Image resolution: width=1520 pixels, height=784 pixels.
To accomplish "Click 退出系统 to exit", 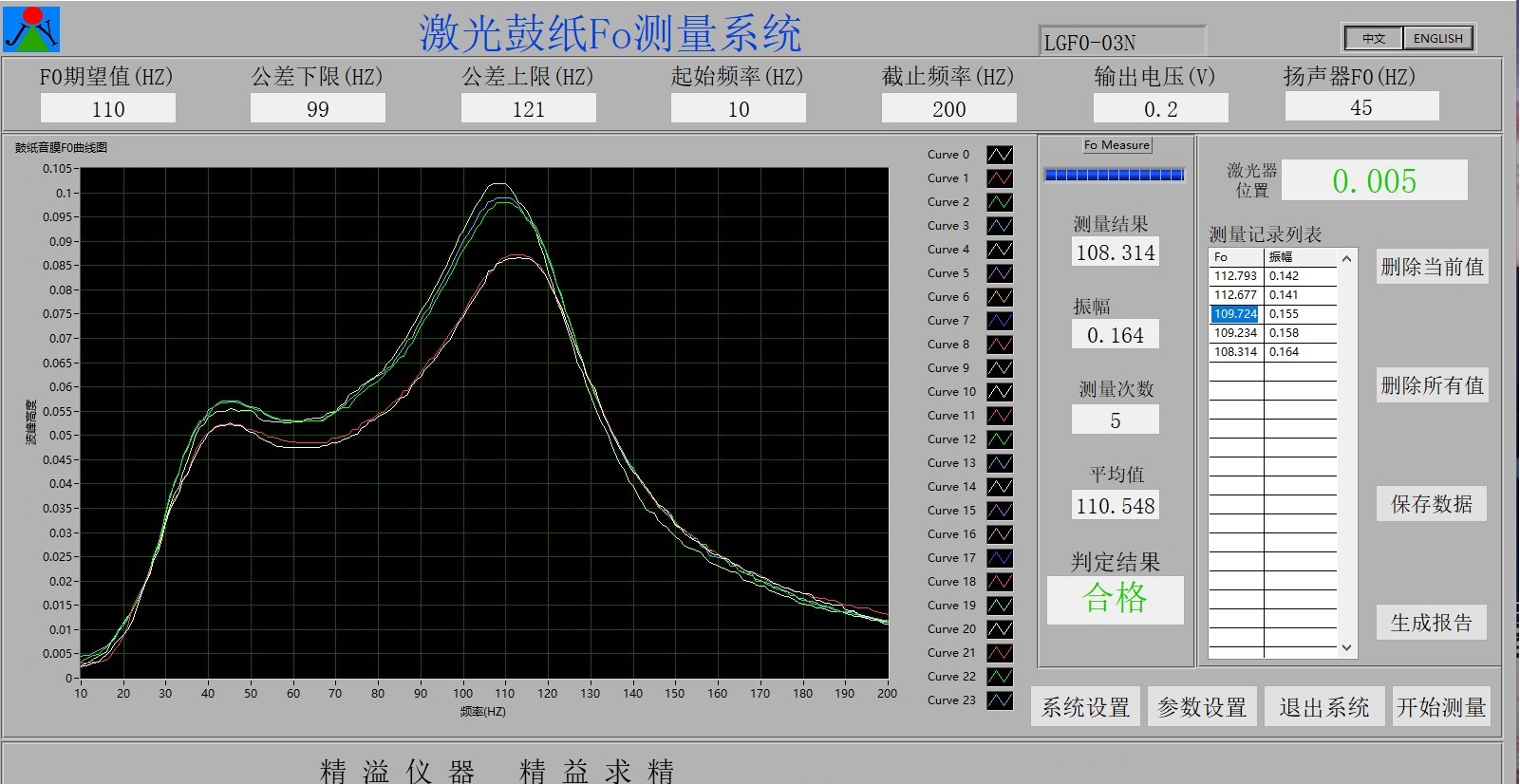I will click(x=1323, y=707).
